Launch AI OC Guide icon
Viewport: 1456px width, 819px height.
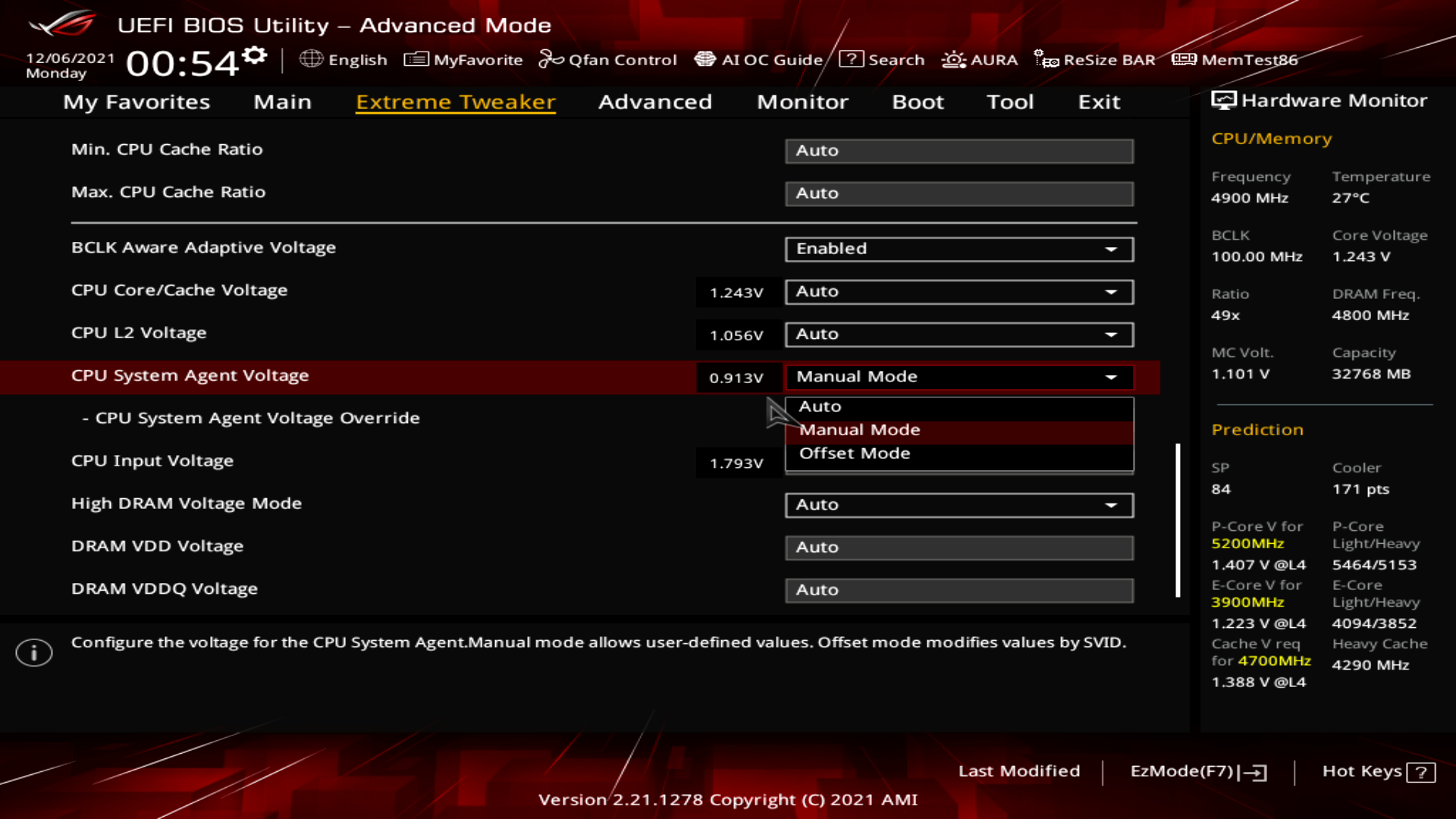pos(705,59)
